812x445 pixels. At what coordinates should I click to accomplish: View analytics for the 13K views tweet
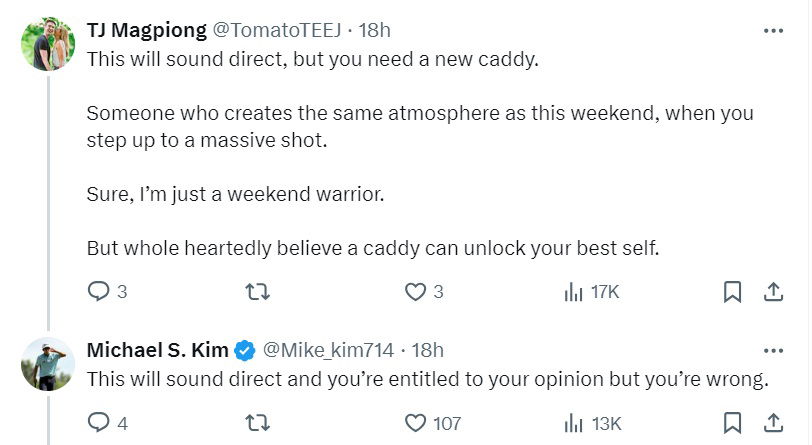click(574, 423)
